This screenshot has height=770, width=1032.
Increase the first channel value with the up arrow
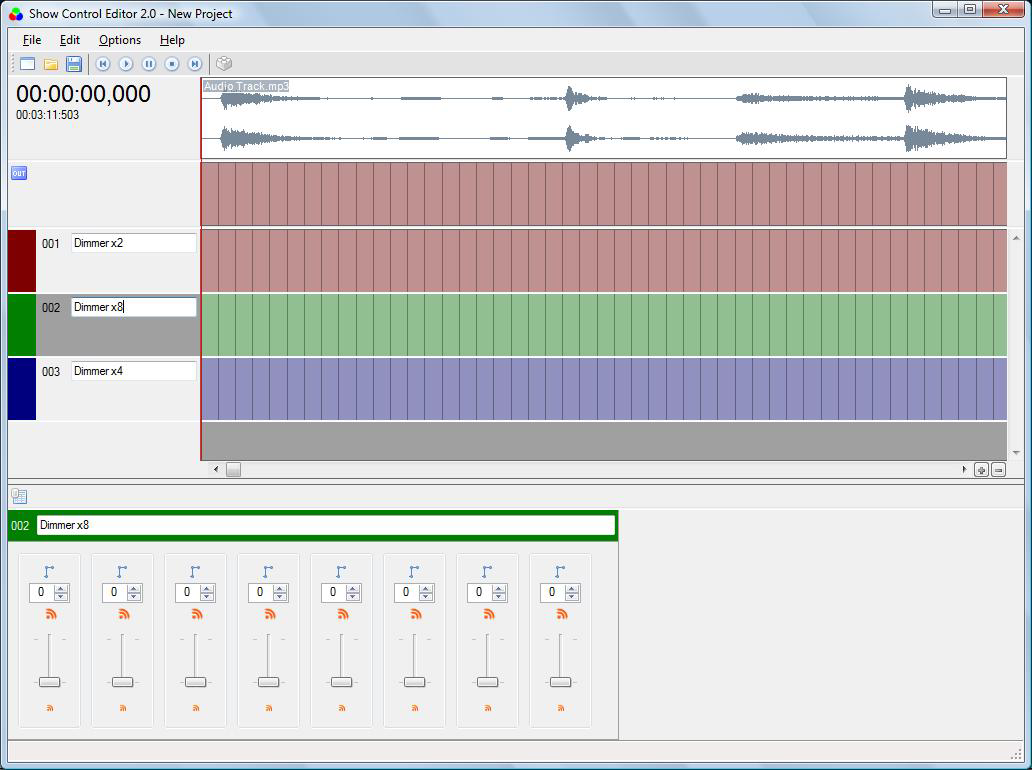(x=61, y=589)
